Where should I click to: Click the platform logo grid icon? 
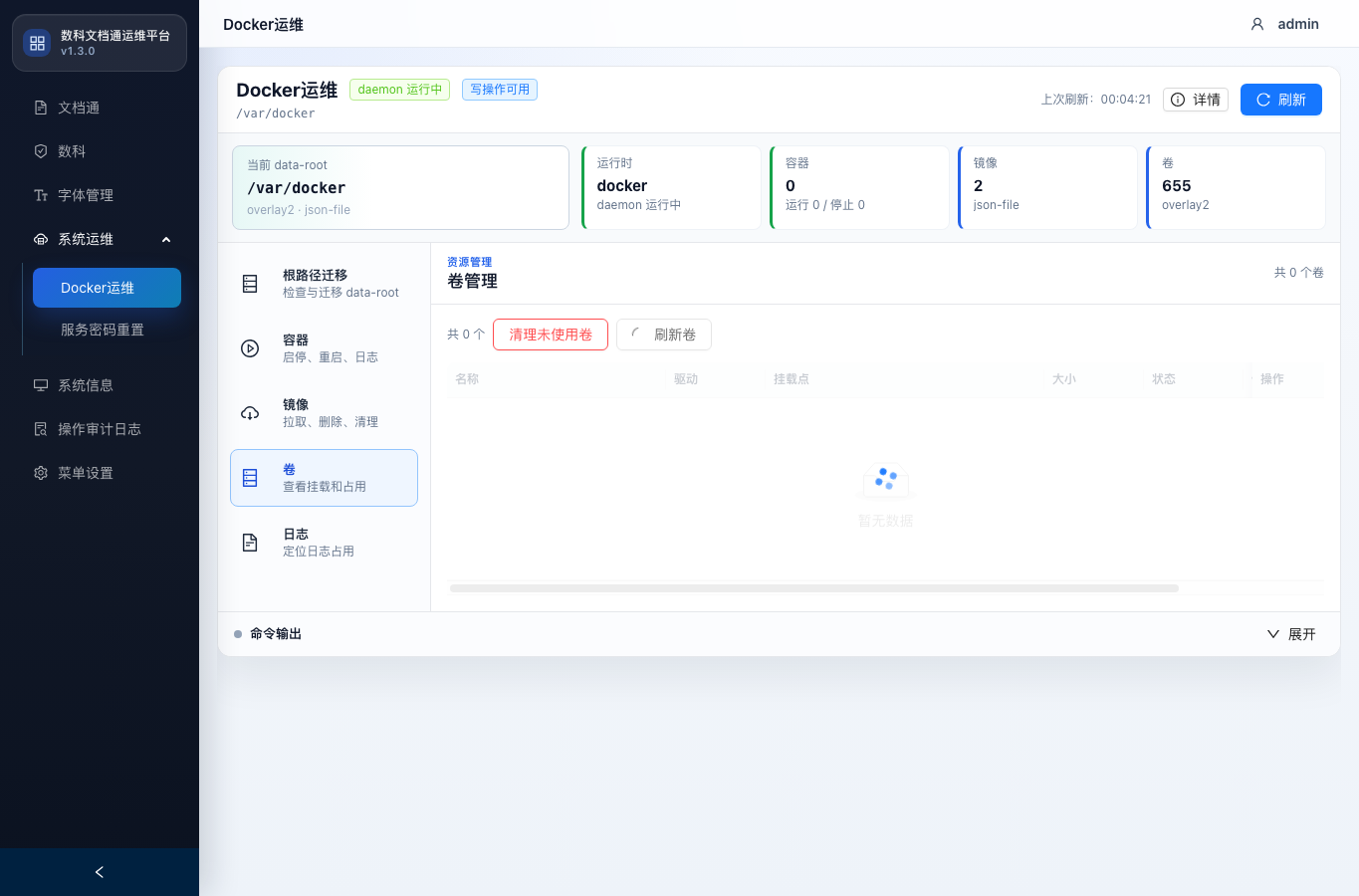click(x=37, y=43)
